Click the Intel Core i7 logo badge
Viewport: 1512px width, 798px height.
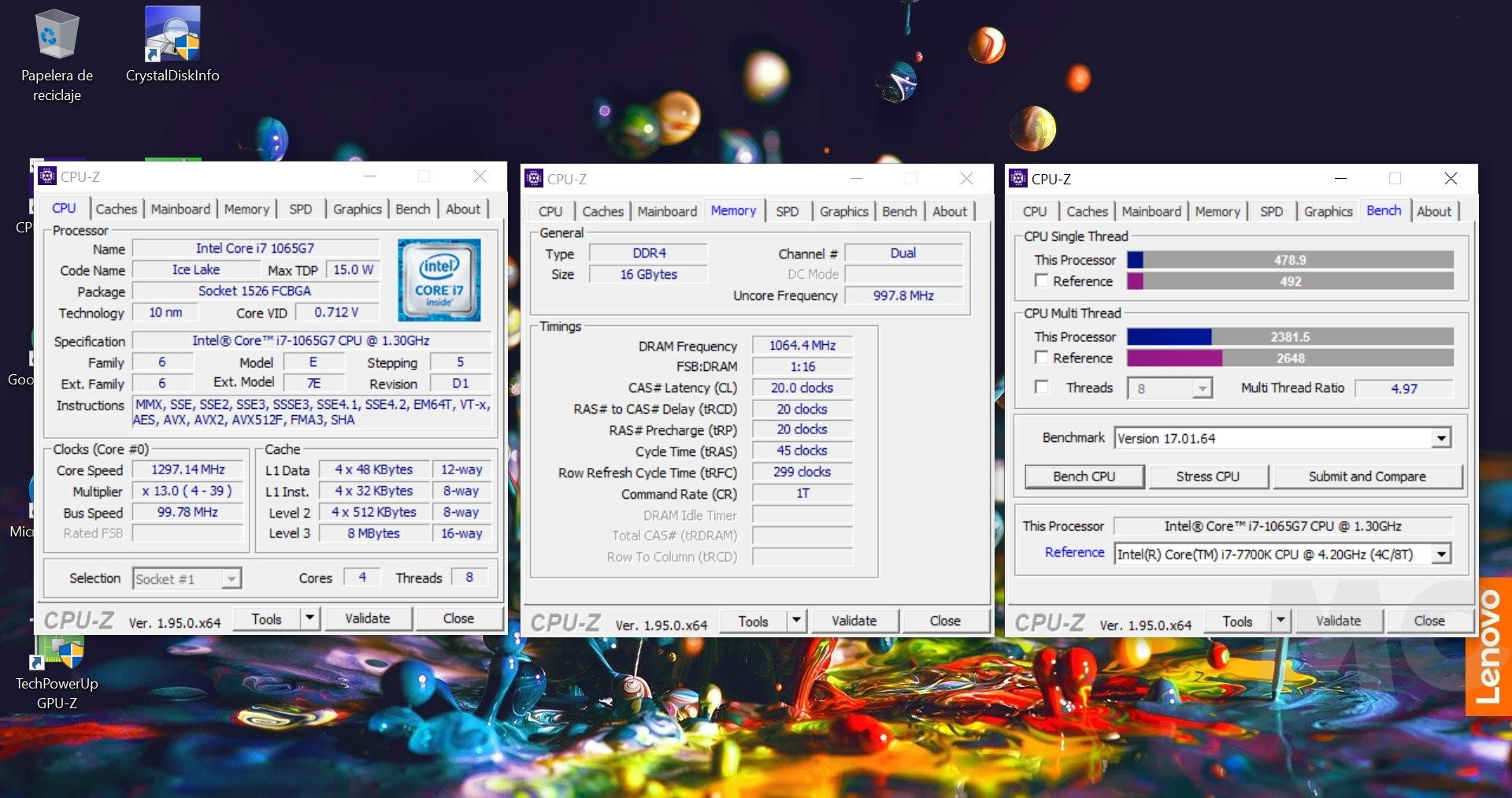tap(439, 280)
